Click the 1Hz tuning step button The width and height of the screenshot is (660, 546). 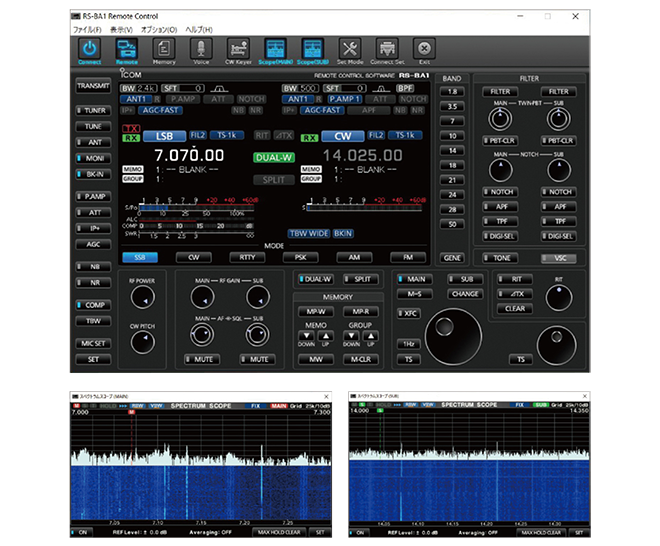tap(409, 344)
